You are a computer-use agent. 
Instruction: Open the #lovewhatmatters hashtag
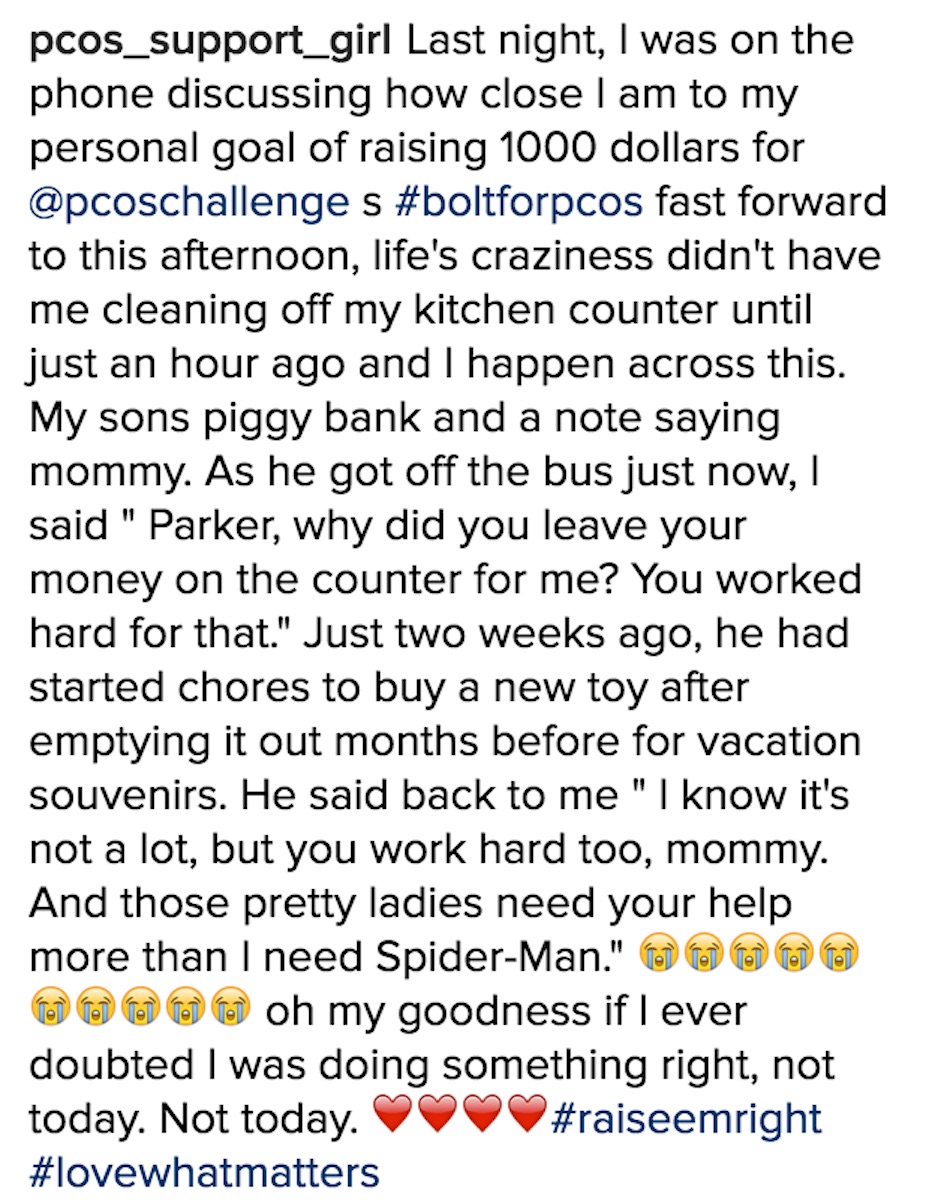pyautogui.click(x=205, y=1172)
